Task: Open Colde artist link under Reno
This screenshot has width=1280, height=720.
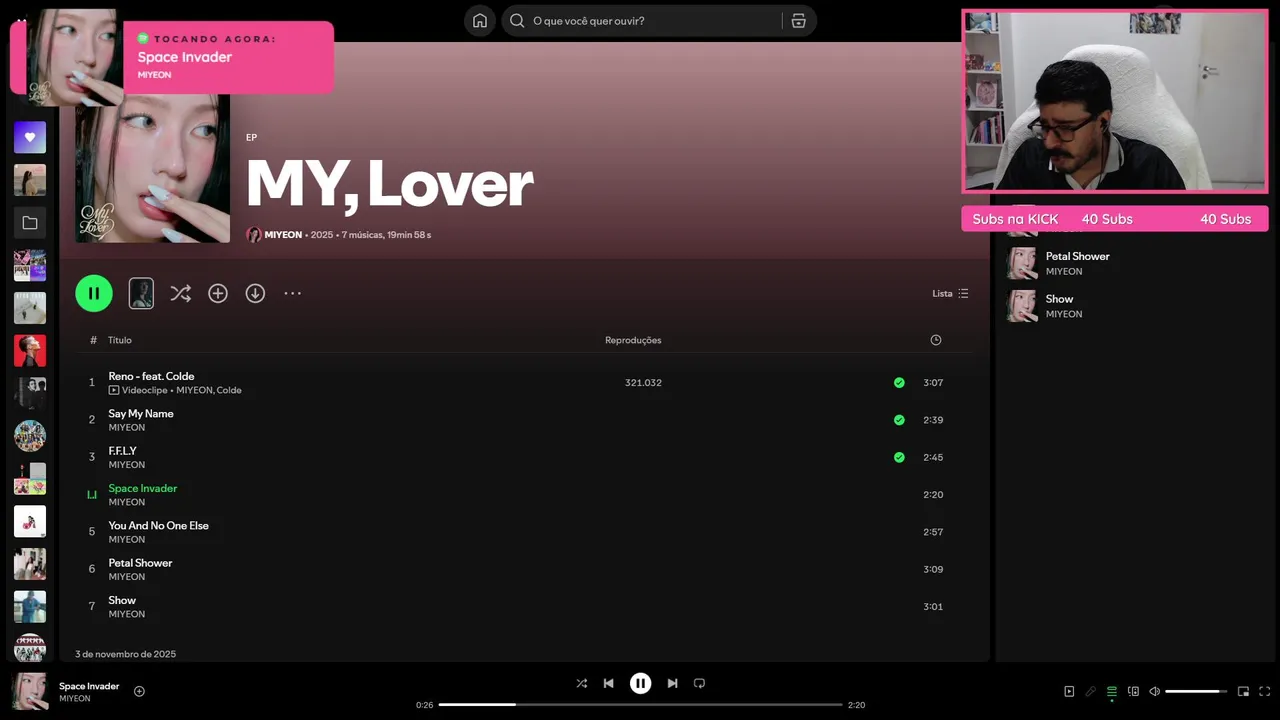Action: point(229,390)
